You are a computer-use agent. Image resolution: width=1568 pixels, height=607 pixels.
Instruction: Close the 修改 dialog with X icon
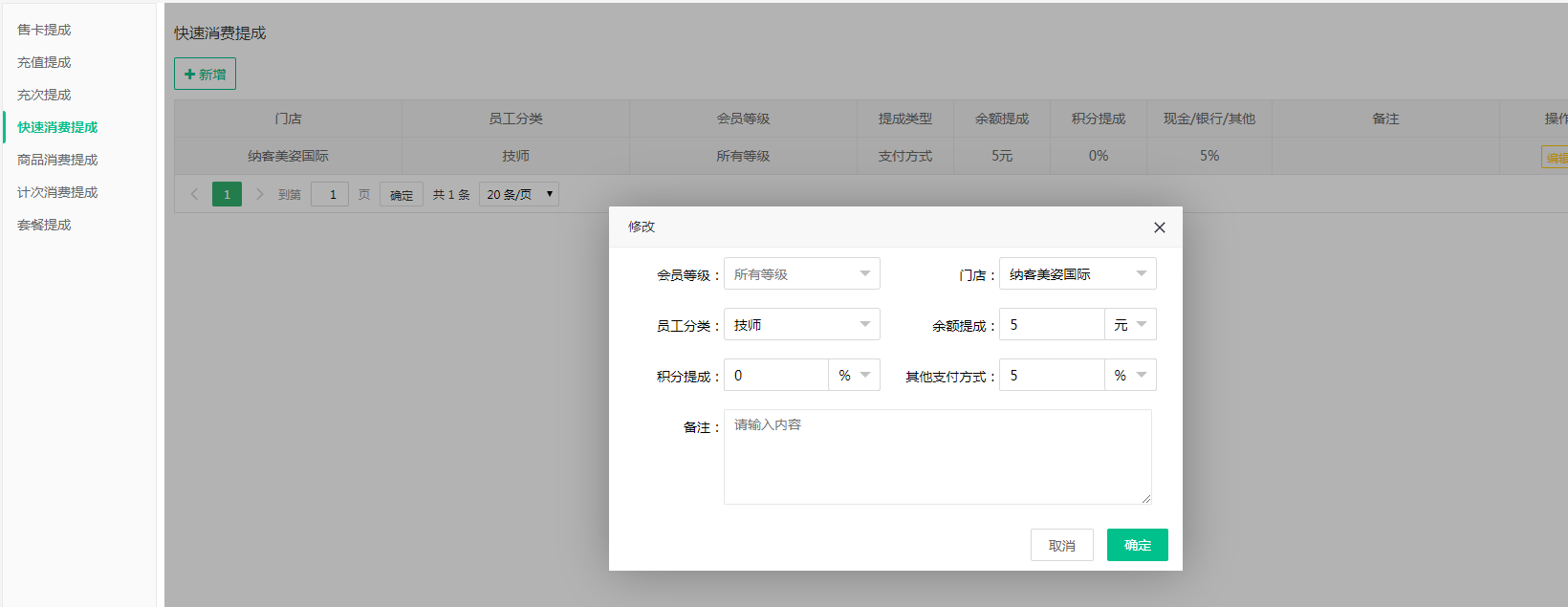click(x=1159, y=228)
